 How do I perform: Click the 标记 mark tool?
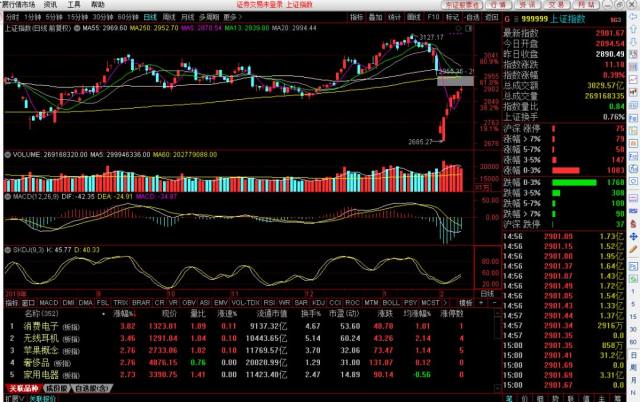click(x=452, y=17)
